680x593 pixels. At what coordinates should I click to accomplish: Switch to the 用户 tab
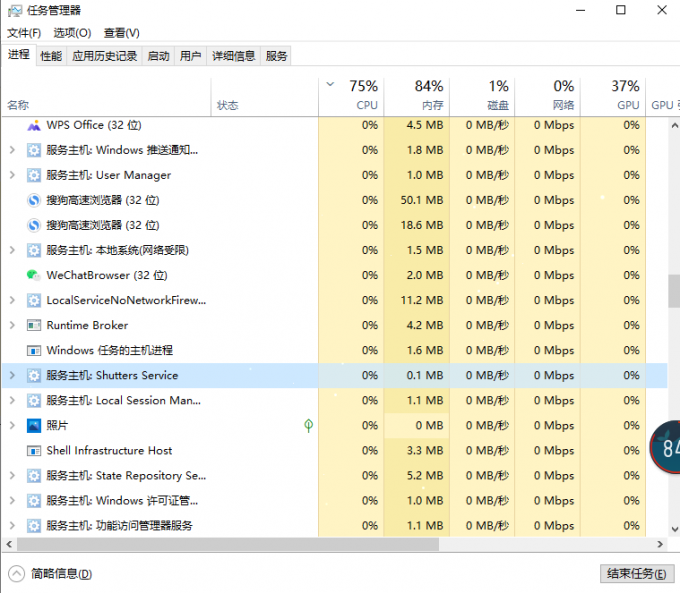point(190,56)
